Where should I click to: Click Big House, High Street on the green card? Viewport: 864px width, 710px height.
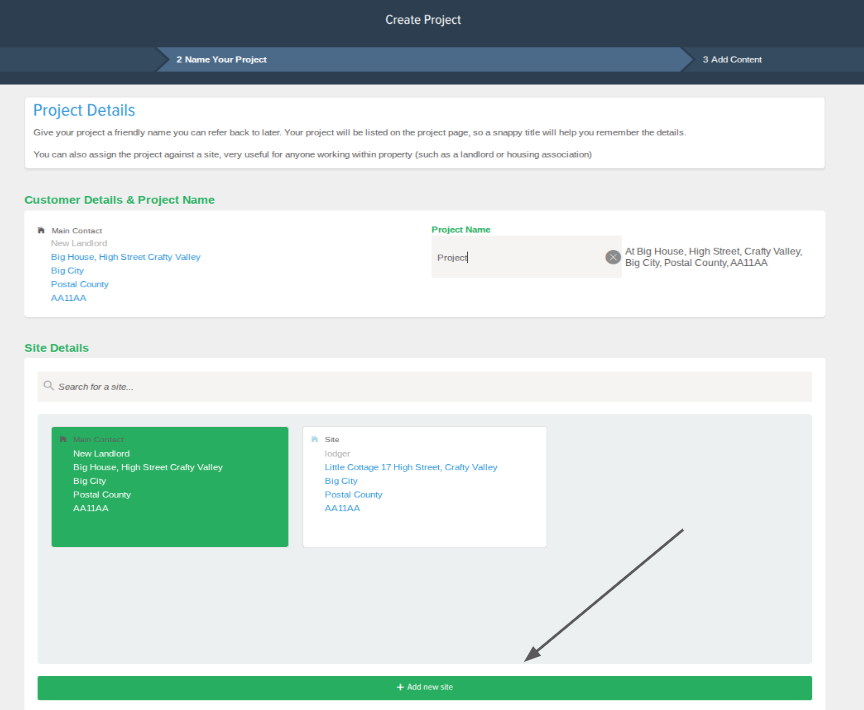(x=148, y=467)
